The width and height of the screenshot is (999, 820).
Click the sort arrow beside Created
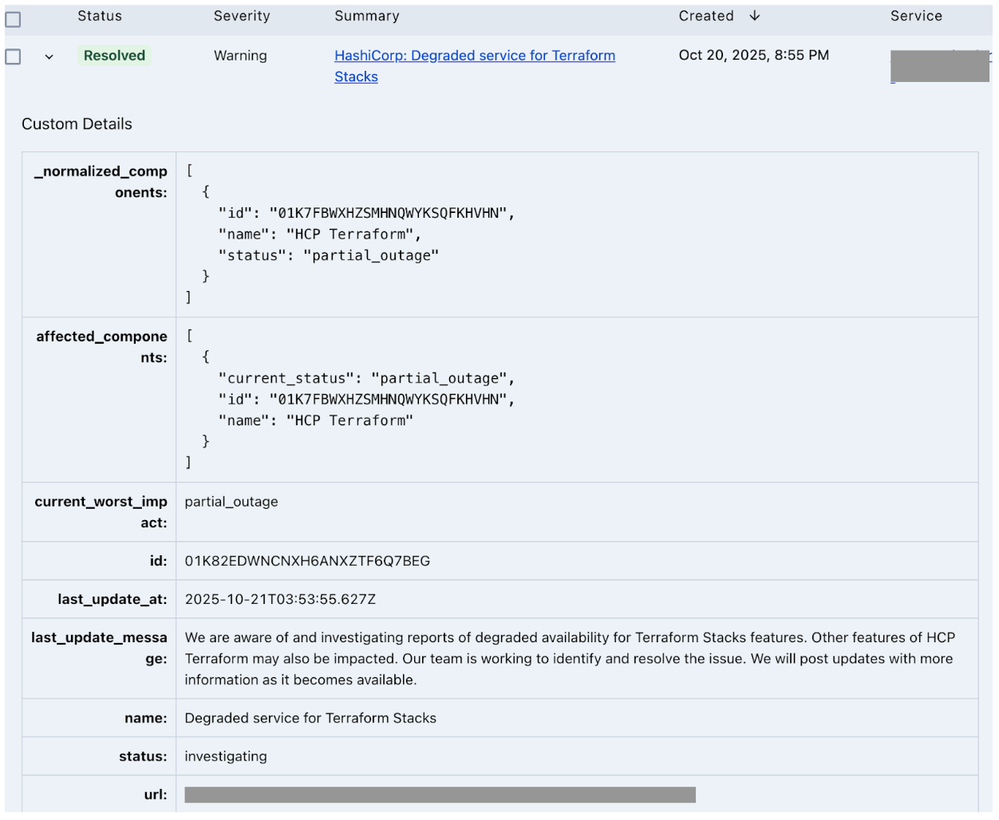pyautogui.click(x=754, y=16)
